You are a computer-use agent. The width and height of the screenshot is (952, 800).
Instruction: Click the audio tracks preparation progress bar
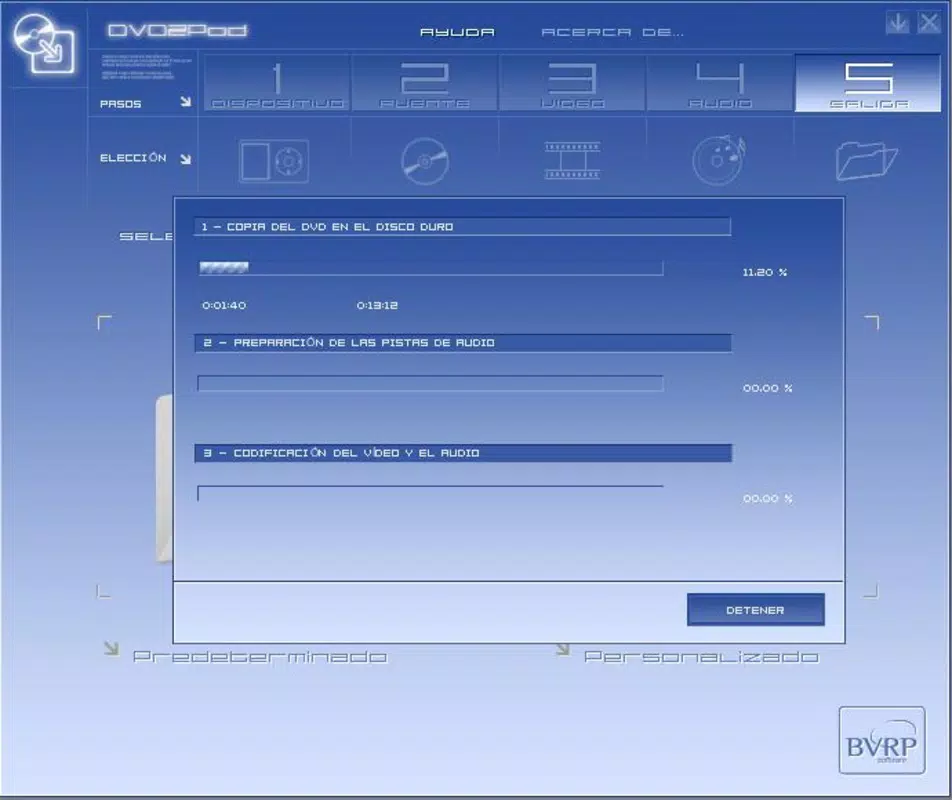430,383
